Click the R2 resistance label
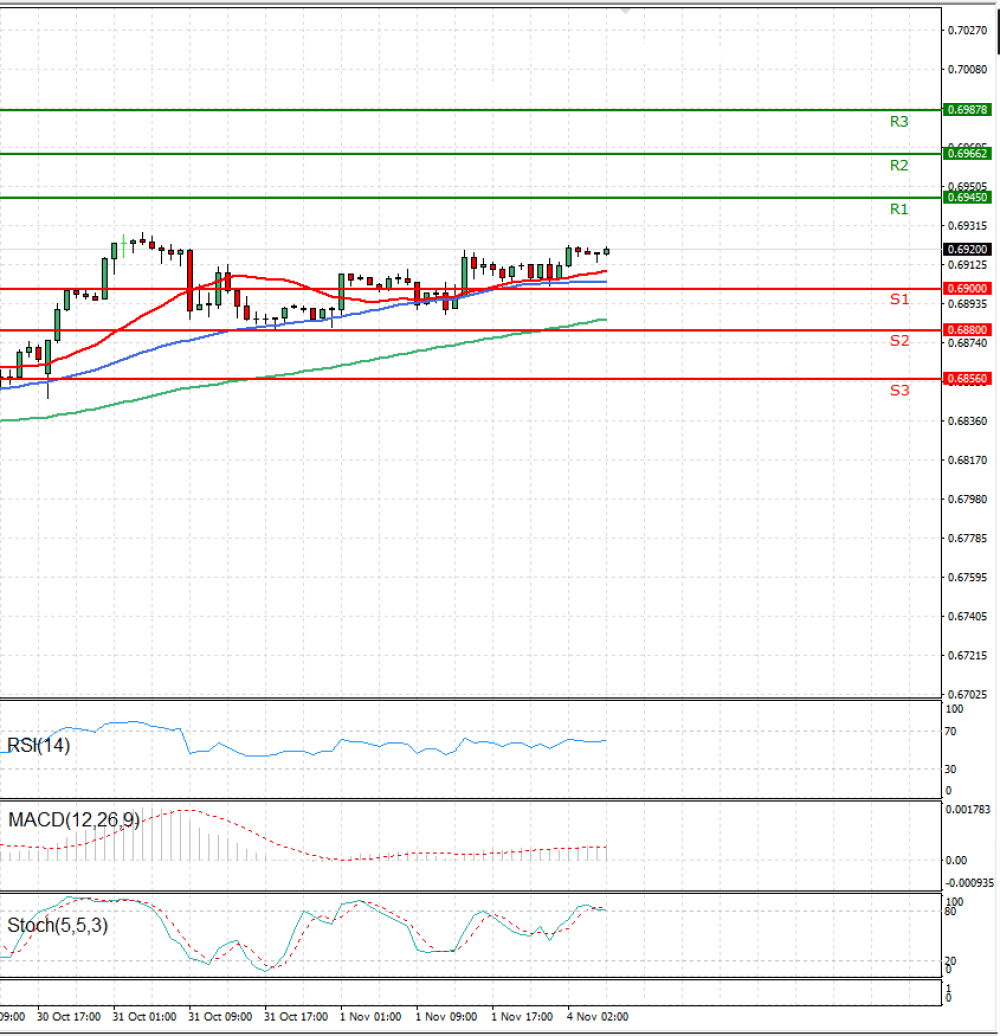This screenshot has height=1036, width=1000. (x=899, y=165)
